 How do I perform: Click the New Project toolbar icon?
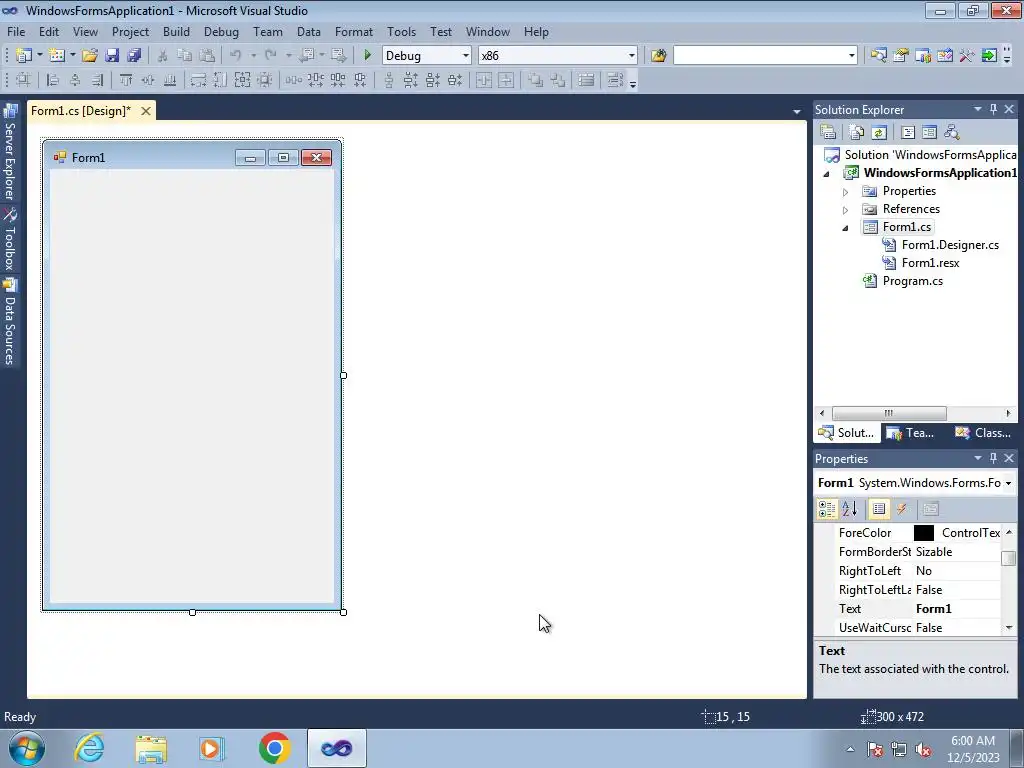point(24,56)
